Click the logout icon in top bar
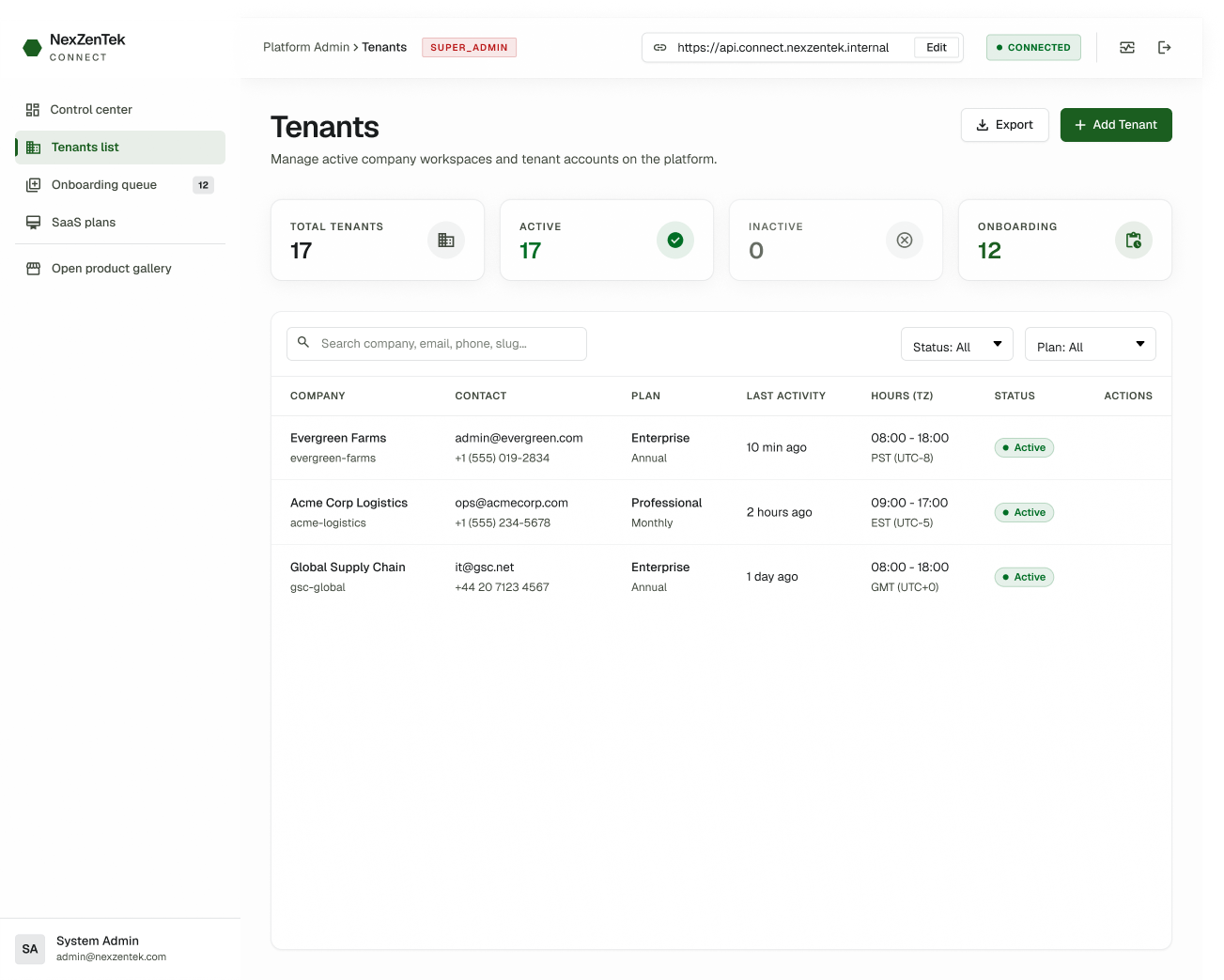This screenshot has height=980, width=1224. point(1165,47)
